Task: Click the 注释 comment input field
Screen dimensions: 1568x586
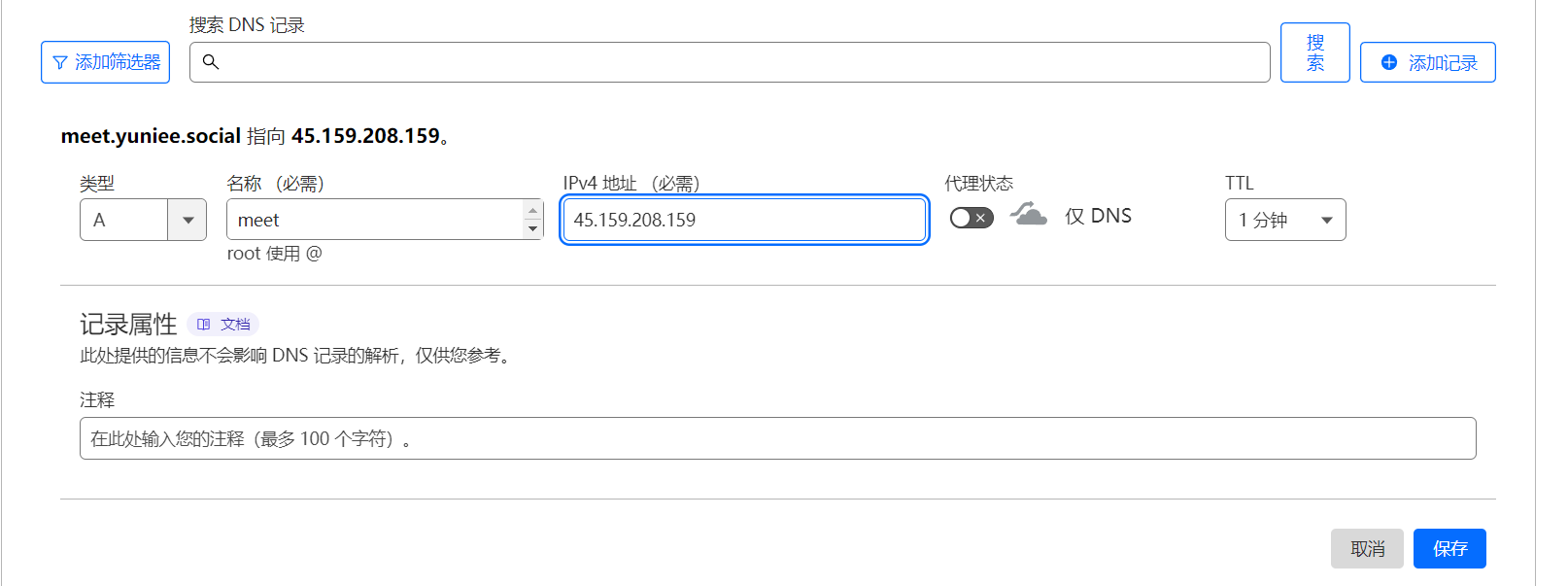Action: point(778,438)
